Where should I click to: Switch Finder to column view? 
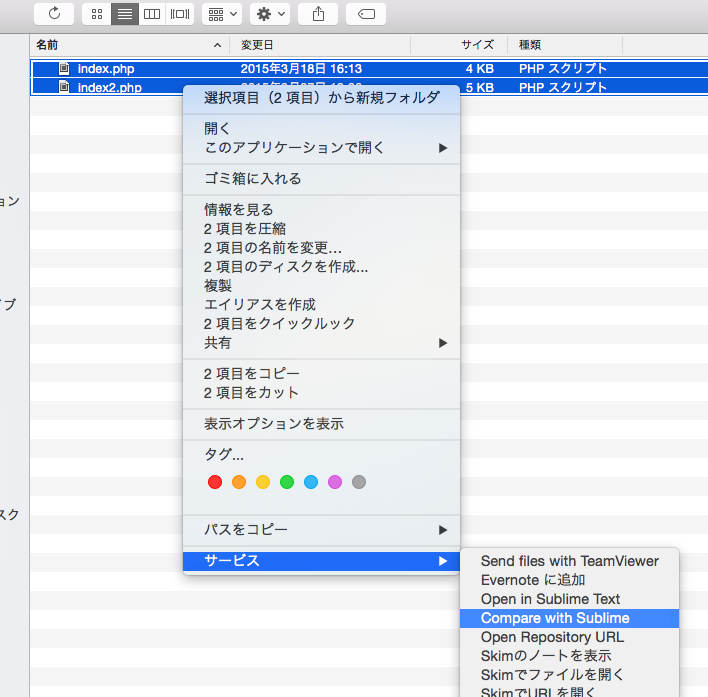click(152, 14)
